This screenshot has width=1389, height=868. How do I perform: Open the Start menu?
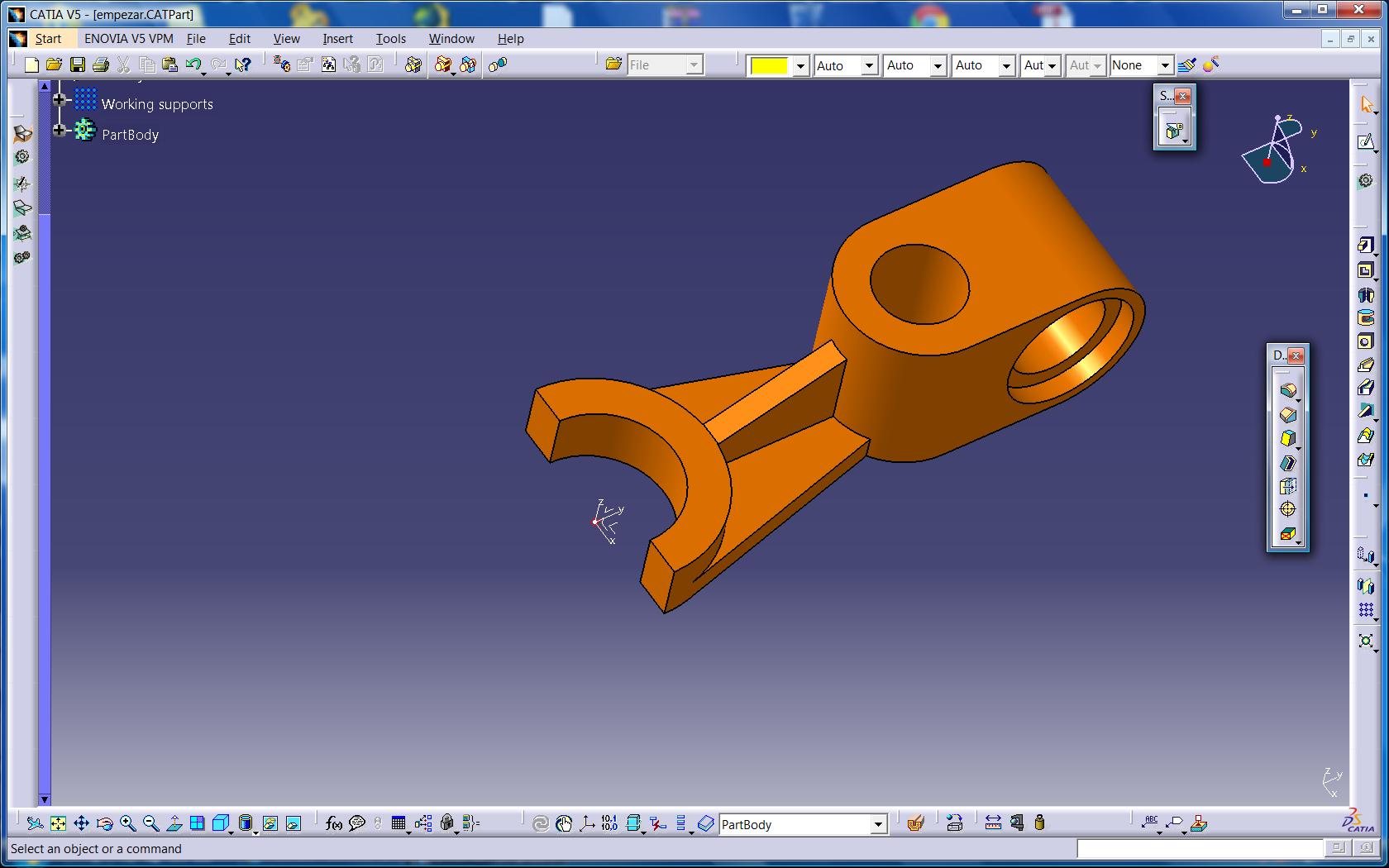48,39
